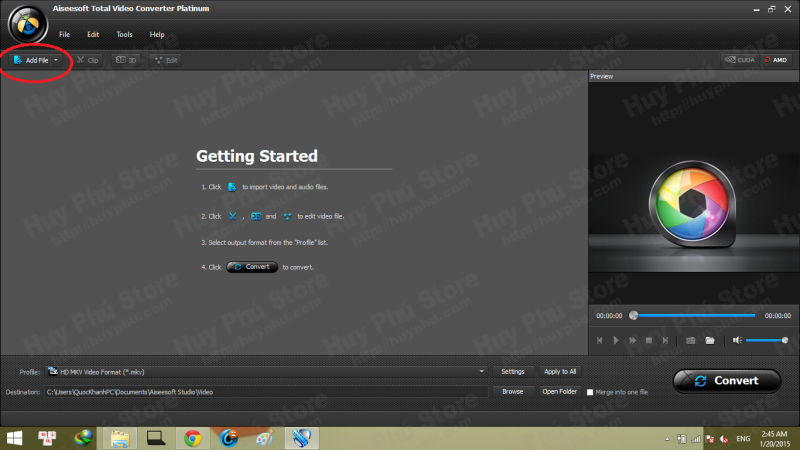Click the import file icon in step 1
The width and height of the screenshot is (800, 450).
(x=232, y=187)
